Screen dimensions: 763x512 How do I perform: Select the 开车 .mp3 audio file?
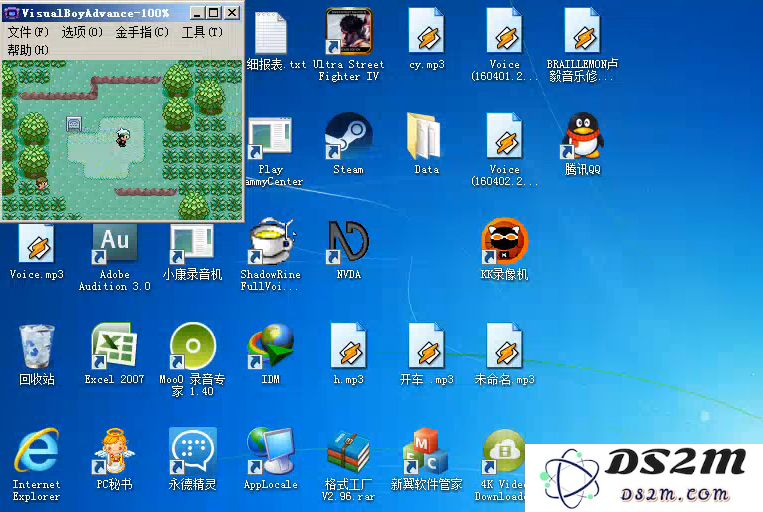(427, 346)
